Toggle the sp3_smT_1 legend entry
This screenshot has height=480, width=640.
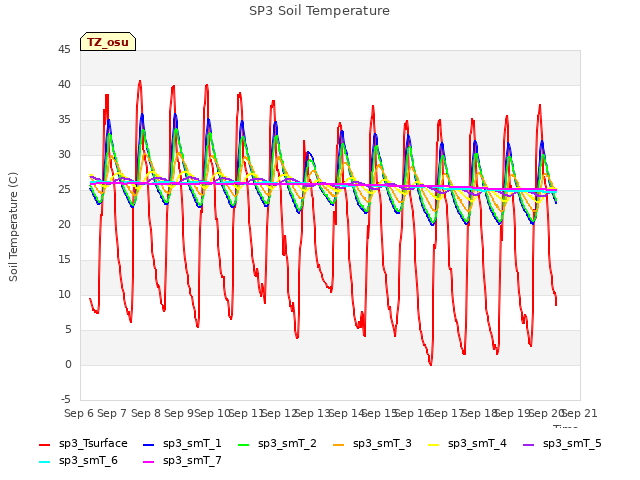(x=182, y=444)
